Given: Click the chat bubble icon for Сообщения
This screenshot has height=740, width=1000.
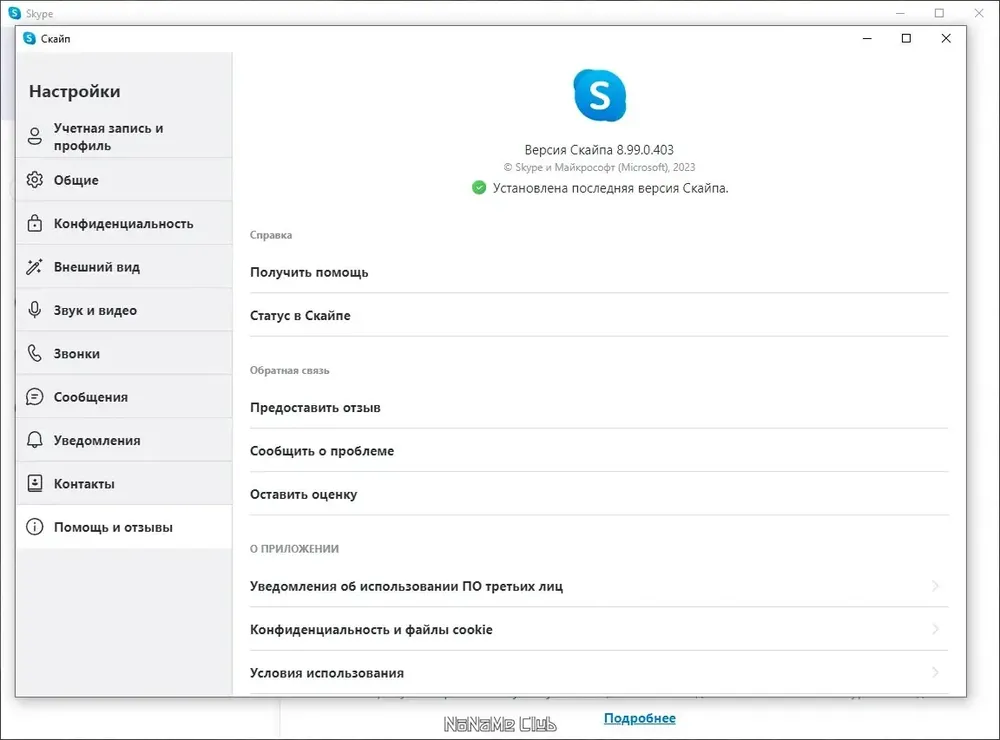Looking at the screenshot, I should point(34,397).
